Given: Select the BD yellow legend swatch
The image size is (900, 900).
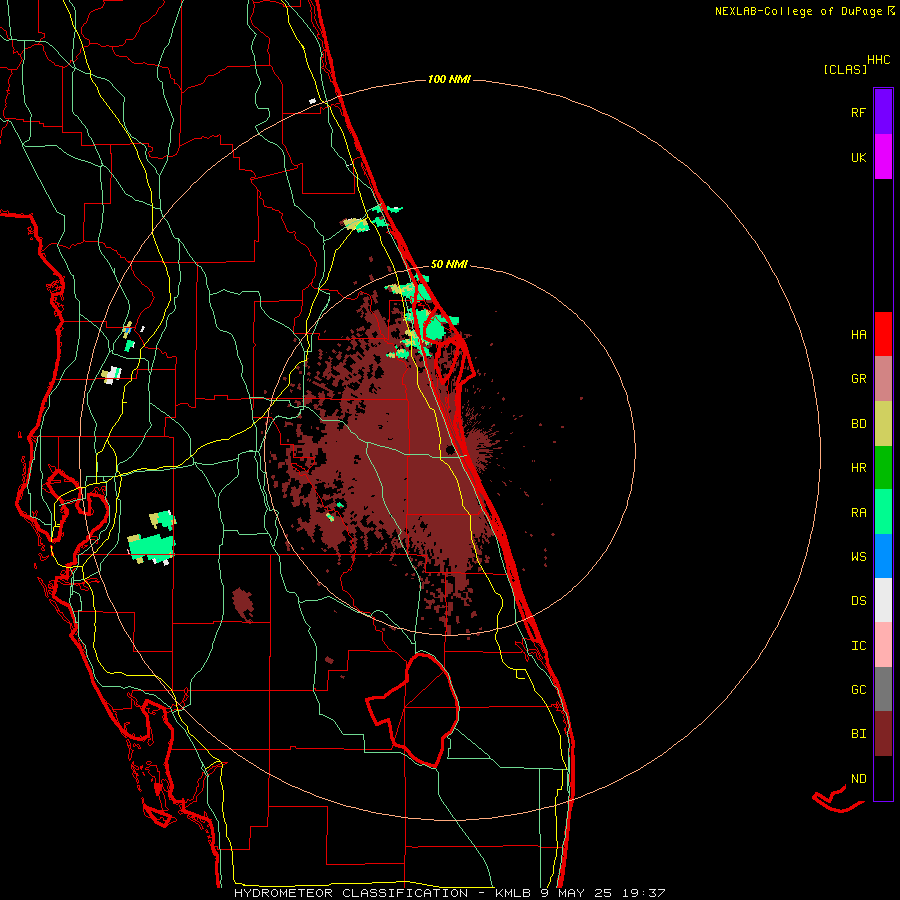Looking at the screenshot, I should (x=883, y=423).
